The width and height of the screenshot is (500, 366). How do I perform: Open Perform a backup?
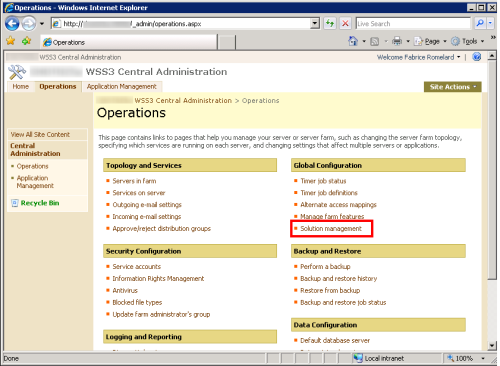(x=325, y=266)
